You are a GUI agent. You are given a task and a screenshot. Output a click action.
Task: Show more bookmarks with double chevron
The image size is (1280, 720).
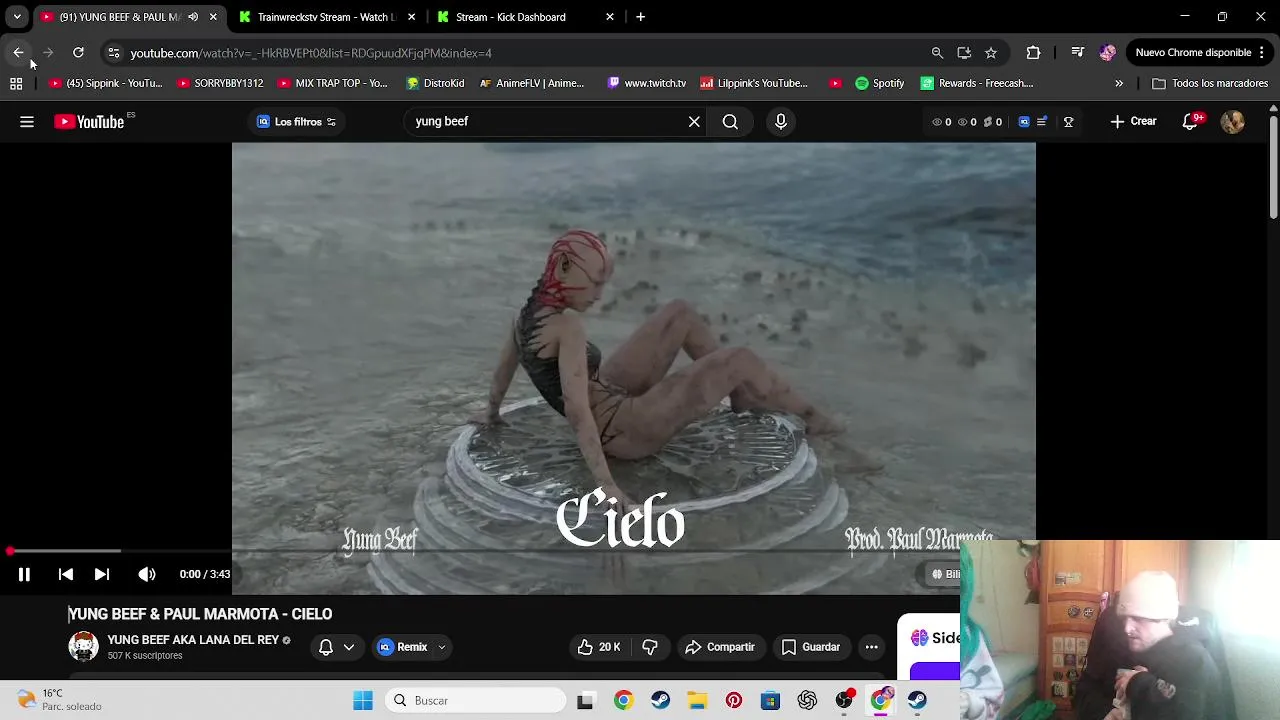tap(1119, 84)
